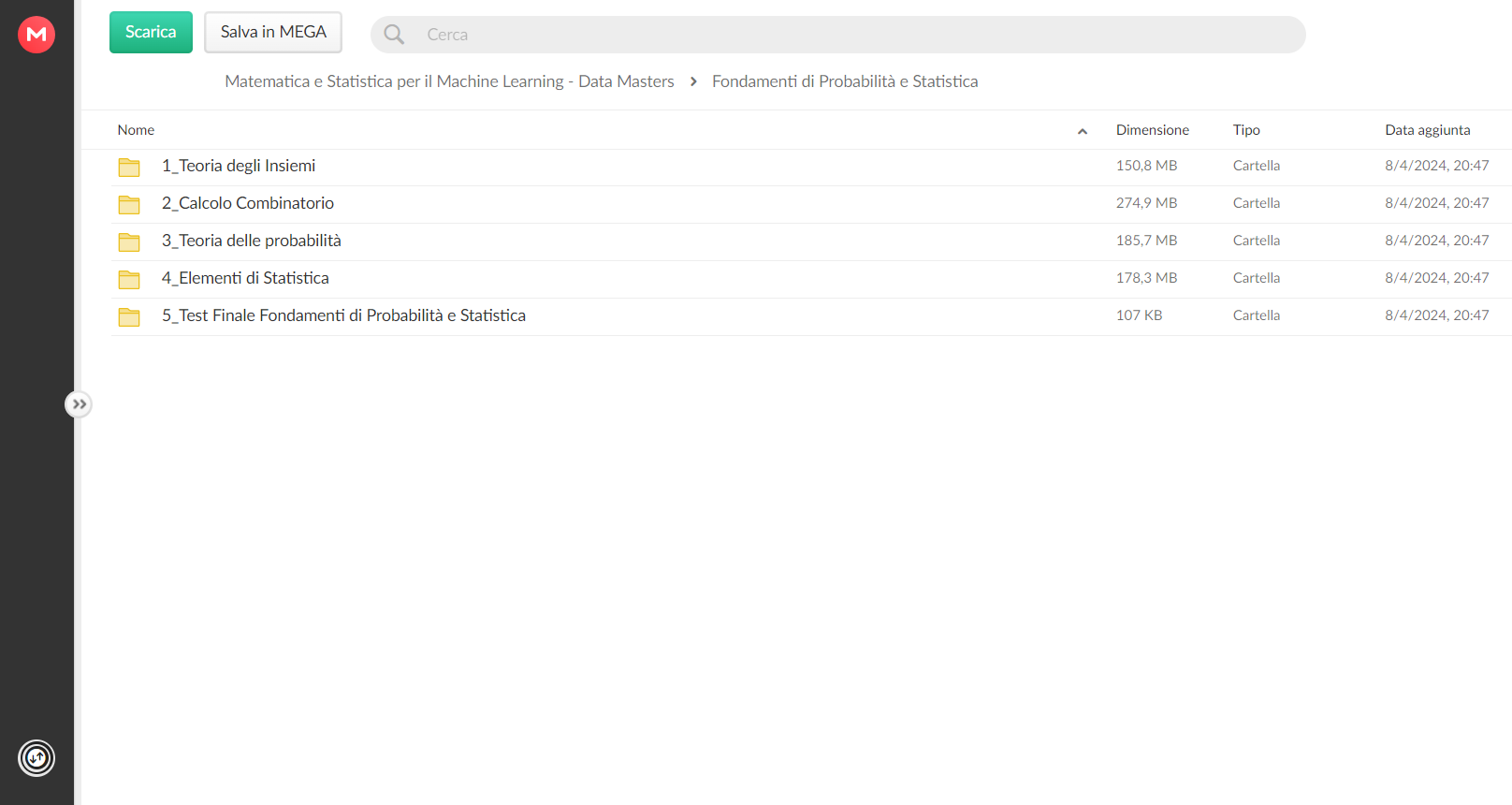This screenshot has height=805, width=1512.
Task: Click the search magnifier icon
Action: [394, 35]
